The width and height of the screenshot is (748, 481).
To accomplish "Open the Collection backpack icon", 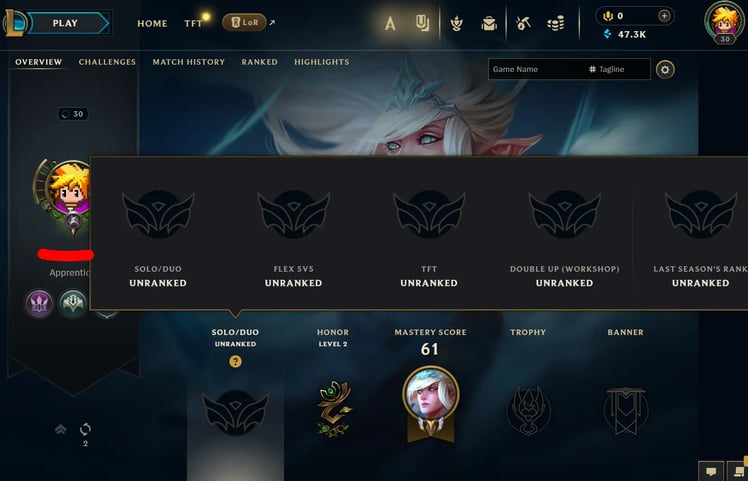I will (489, 22).
